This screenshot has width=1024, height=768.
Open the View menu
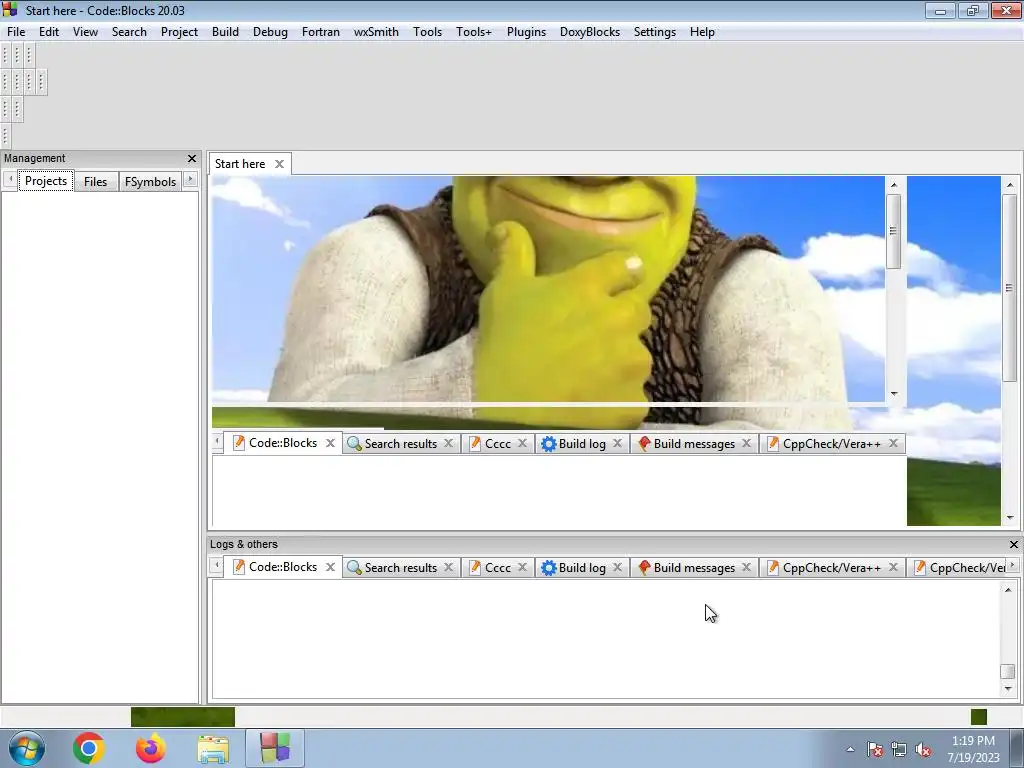point(85,32)
